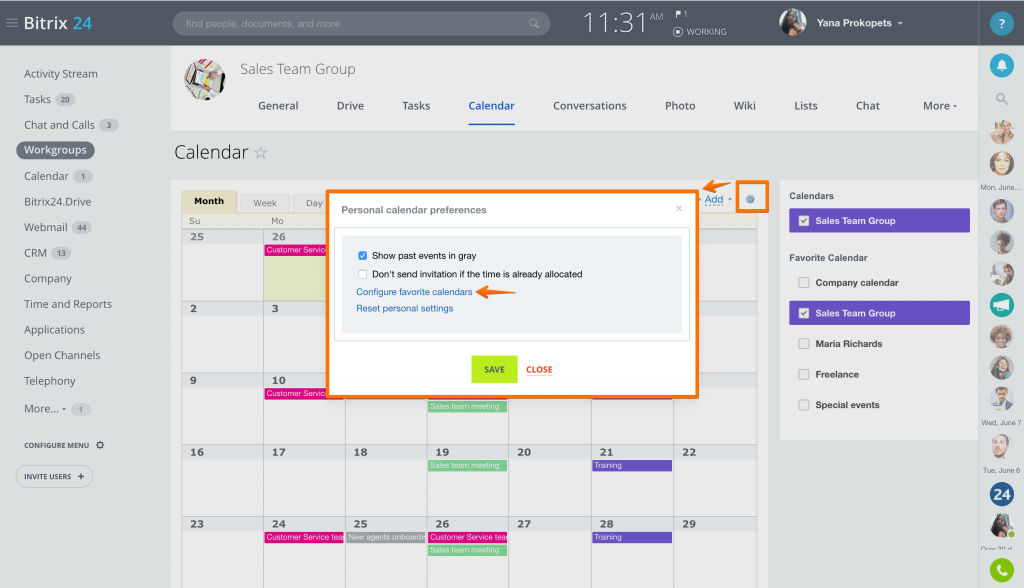Click the teal announcement chat icon
This screenshot has height=588, width=1024.
[x=1001, y=305]
